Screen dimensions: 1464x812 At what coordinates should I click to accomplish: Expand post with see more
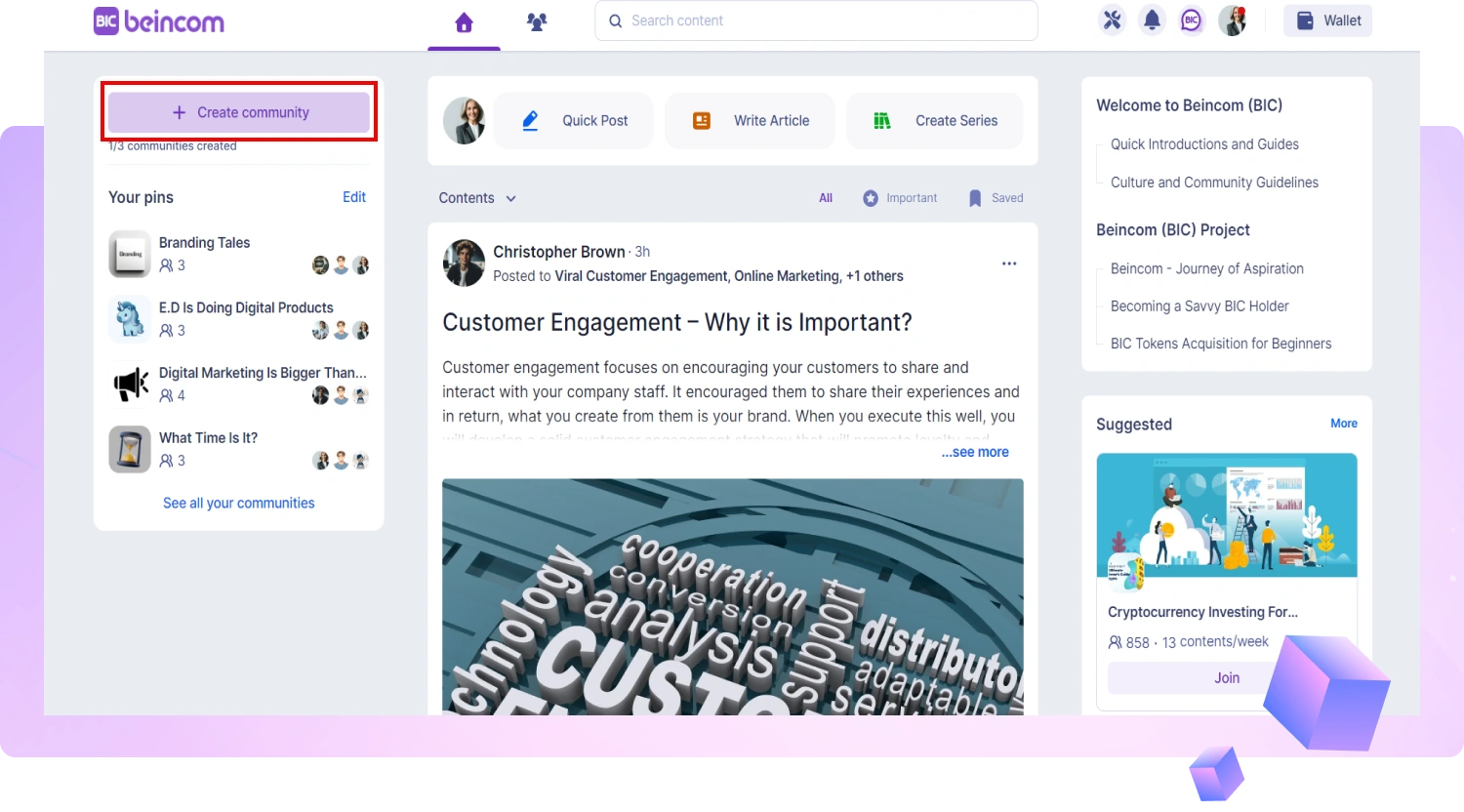coord(975,453)
